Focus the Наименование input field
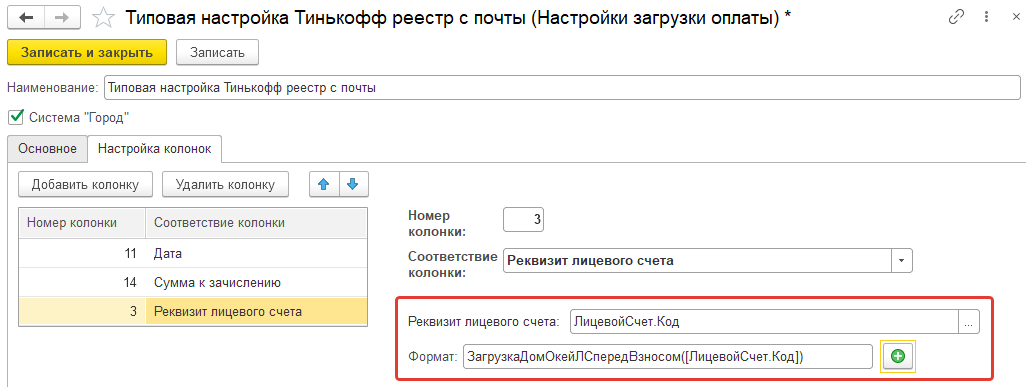Screen dimensions: 1026x387 562,88
